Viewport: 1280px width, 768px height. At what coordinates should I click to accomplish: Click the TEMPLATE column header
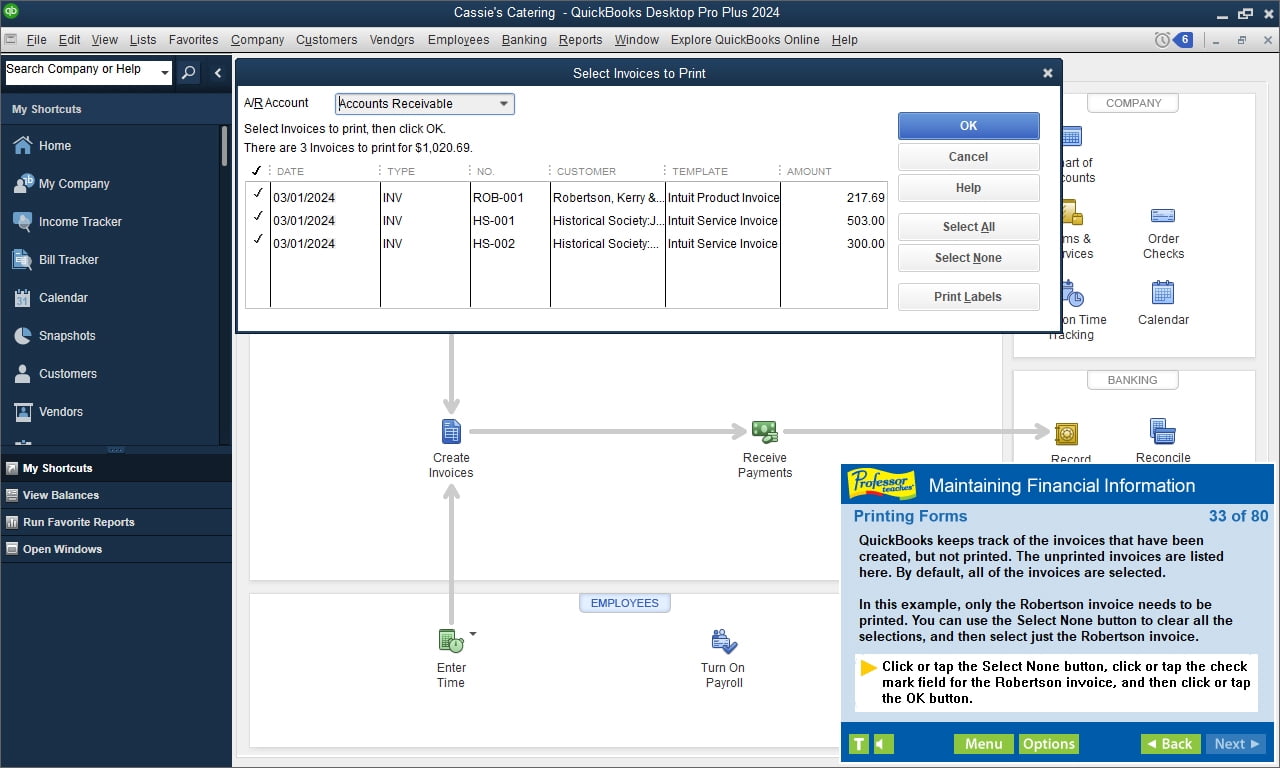pyautogui.click(x=700, y=172)
